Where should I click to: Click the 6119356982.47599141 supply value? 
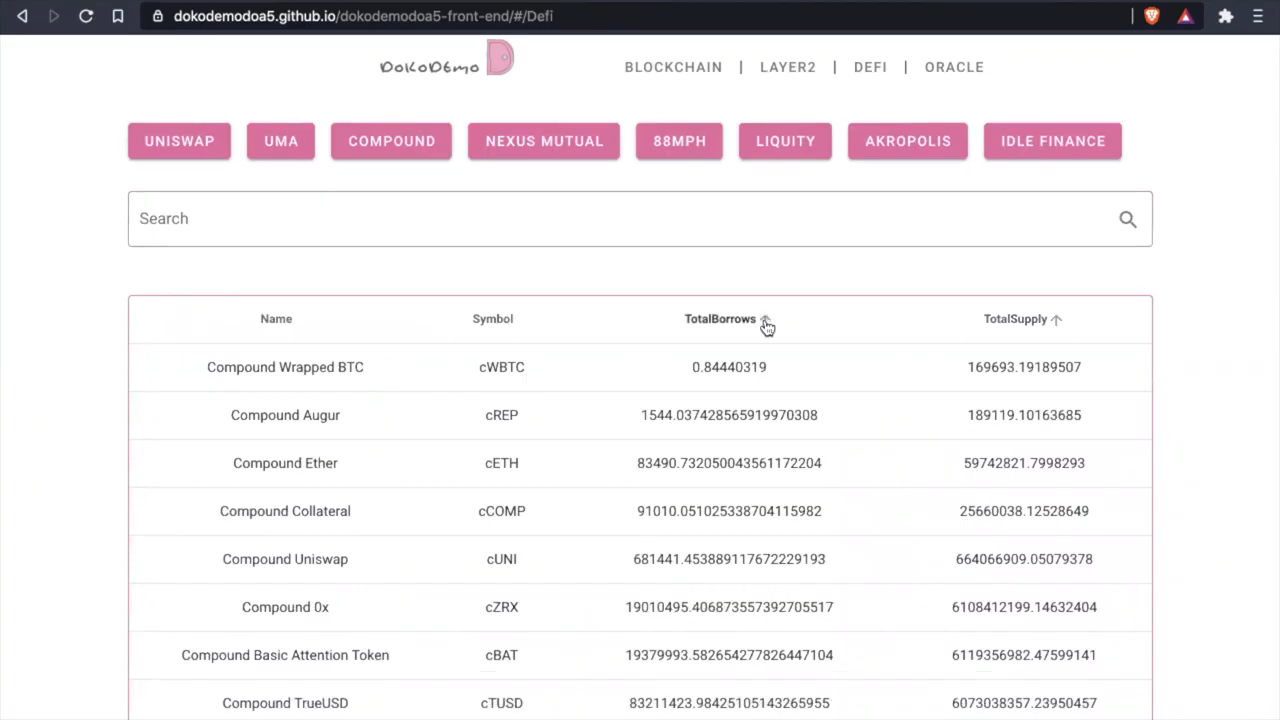pos(1024,655)
